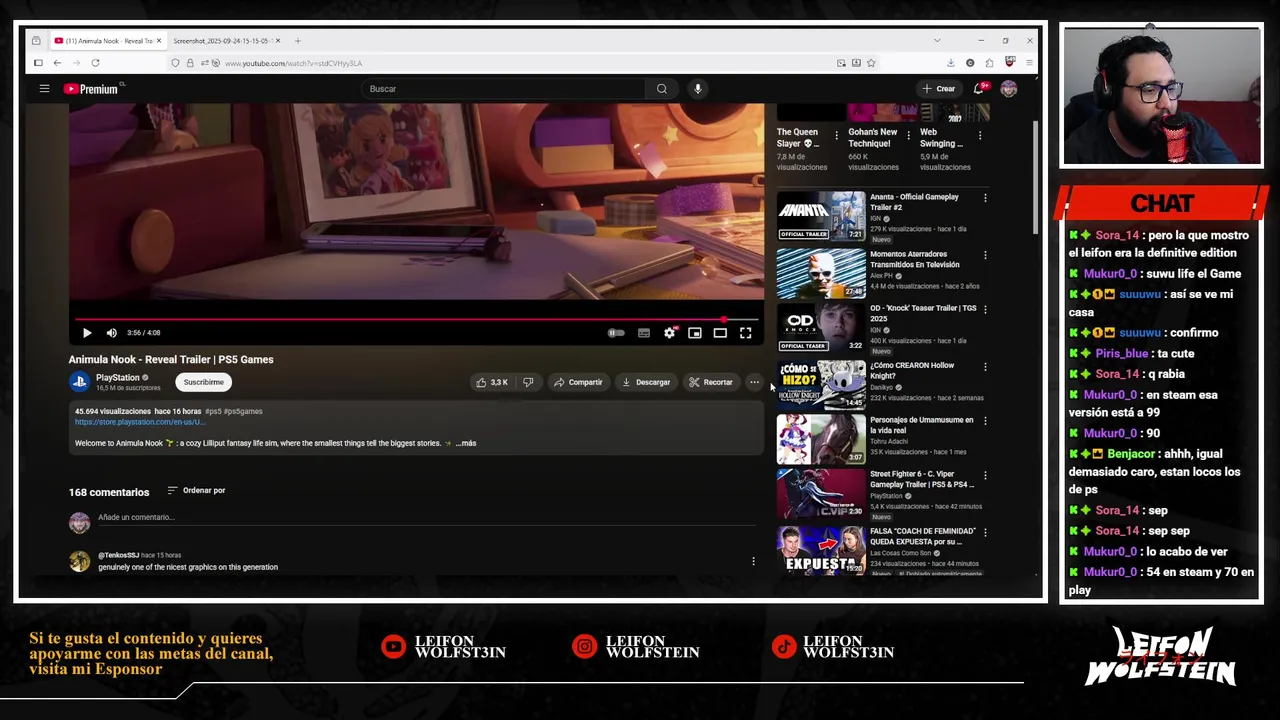Reload the page in the browser

pyautogui.click(x=95, y=63)
